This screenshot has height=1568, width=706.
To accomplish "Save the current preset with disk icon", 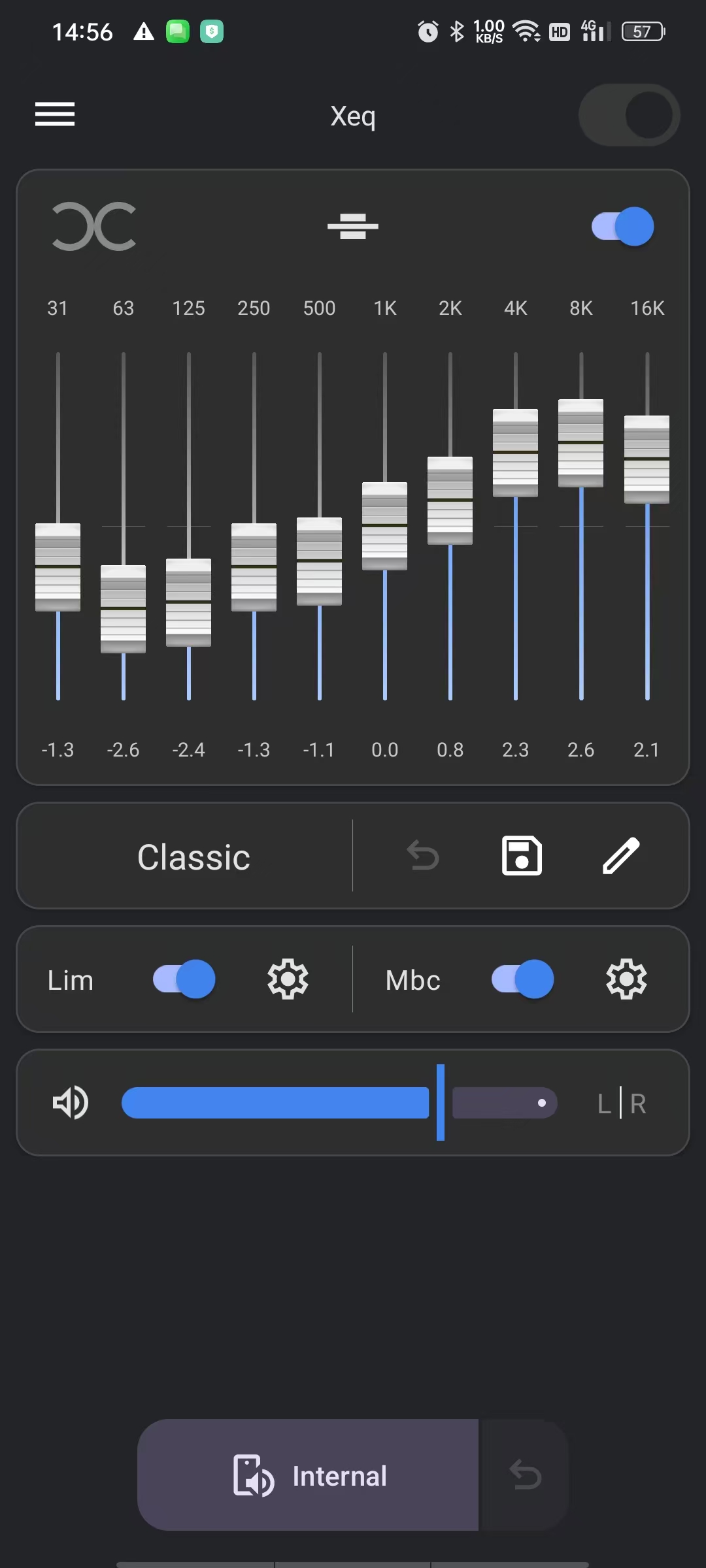I will [x=522, y=855].
